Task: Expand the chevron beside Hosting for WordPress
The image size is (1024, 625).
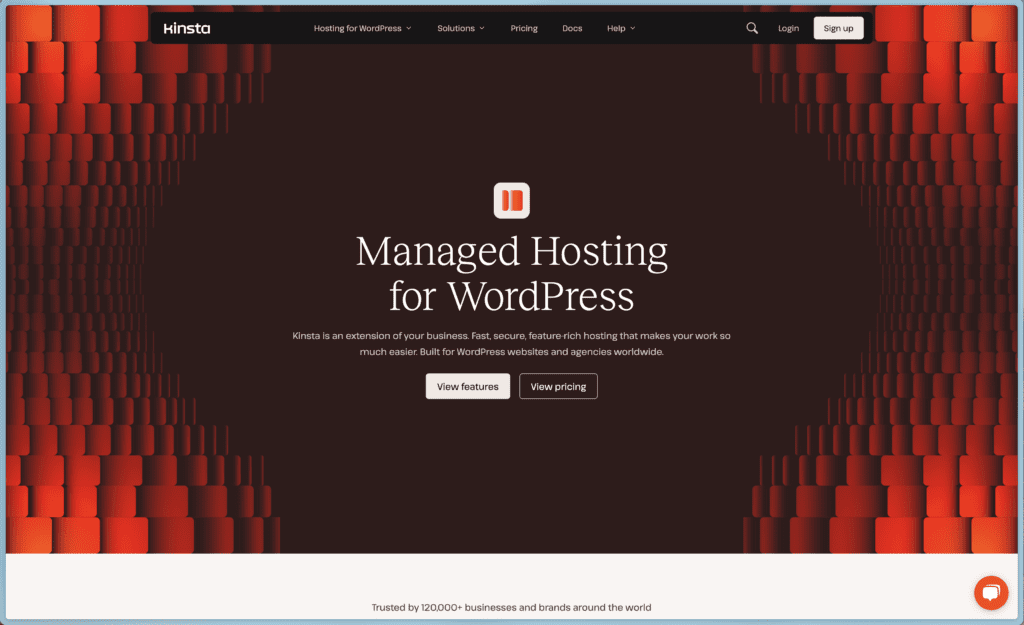Action: point(409,29)
